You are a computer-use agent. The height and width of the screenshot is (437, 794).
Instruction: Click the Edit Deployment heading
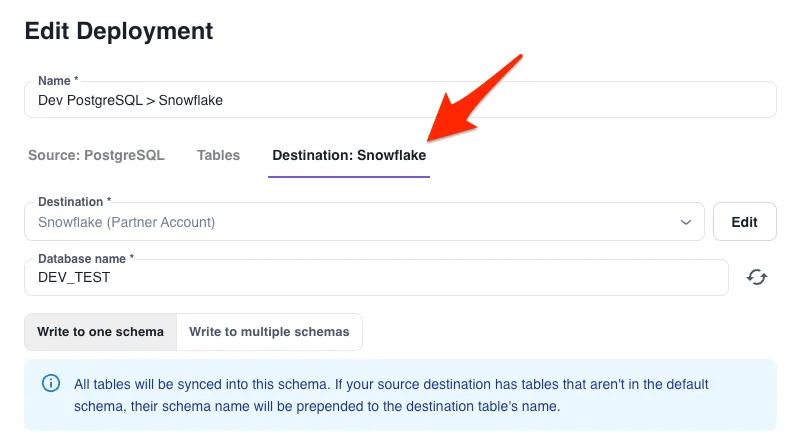pyautogui.click(x=119, y=31)
